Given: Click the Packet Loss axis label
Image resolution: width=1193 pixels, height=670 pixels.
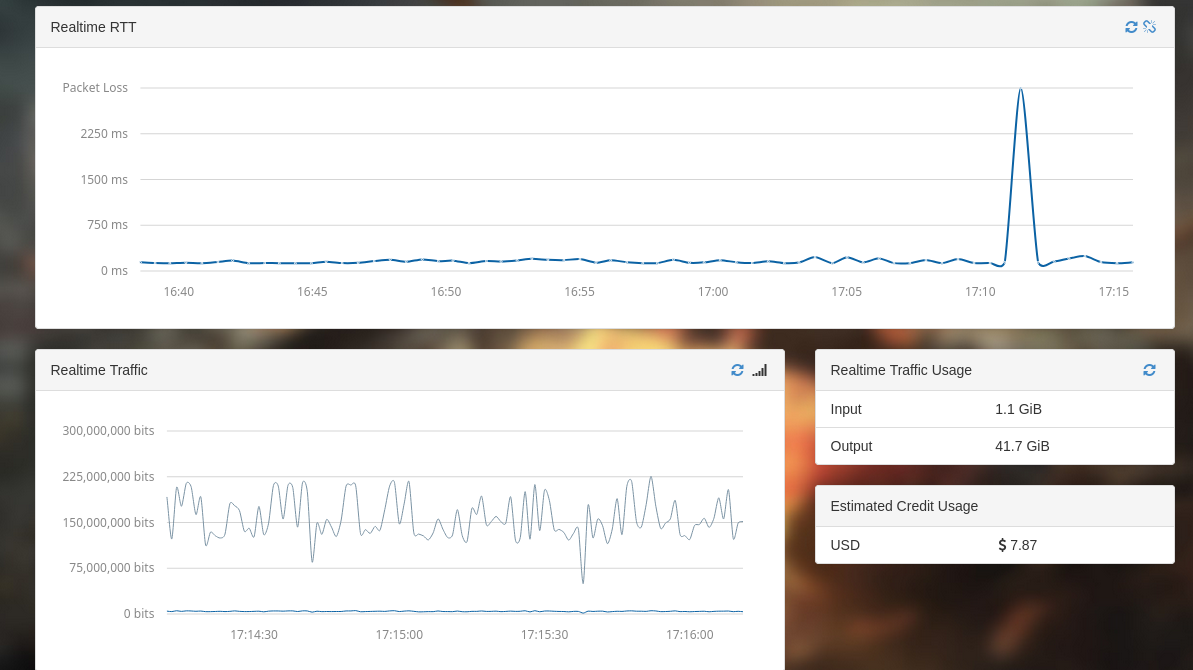Looking at the screenshot, I should (x=95, y=88).
